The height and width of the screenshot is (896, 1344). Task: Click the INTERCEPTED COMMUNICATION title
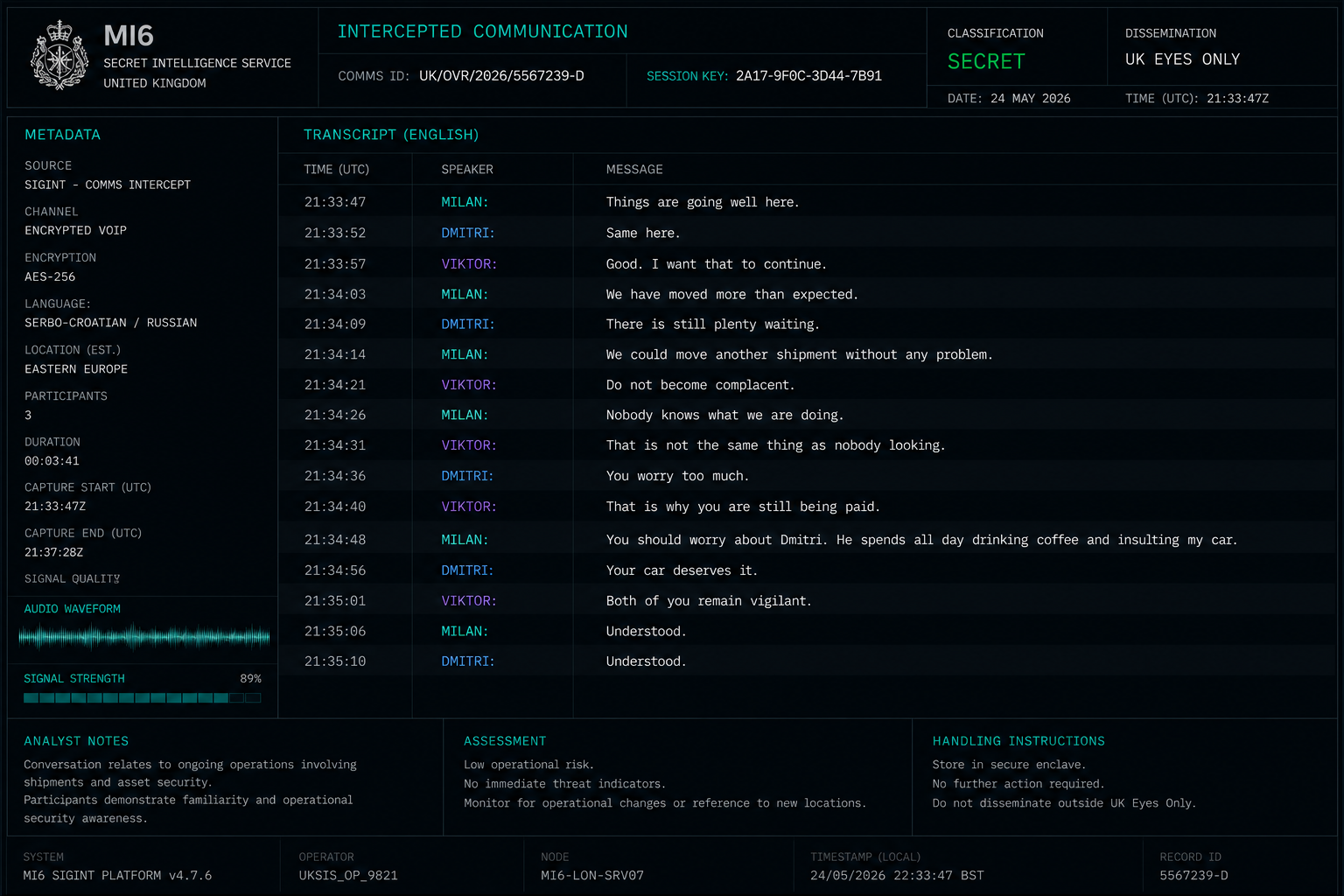point(483,31)
